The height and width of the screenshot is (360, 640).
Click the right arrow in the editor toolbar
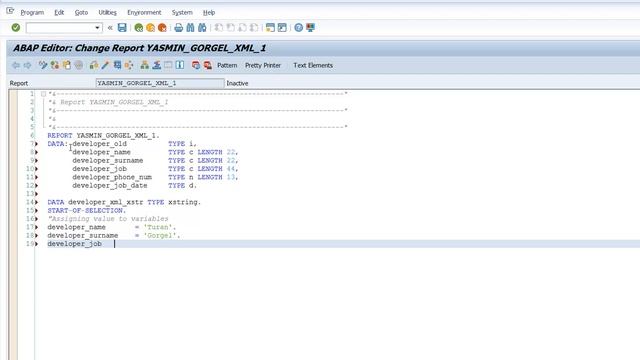coord(27,65)
